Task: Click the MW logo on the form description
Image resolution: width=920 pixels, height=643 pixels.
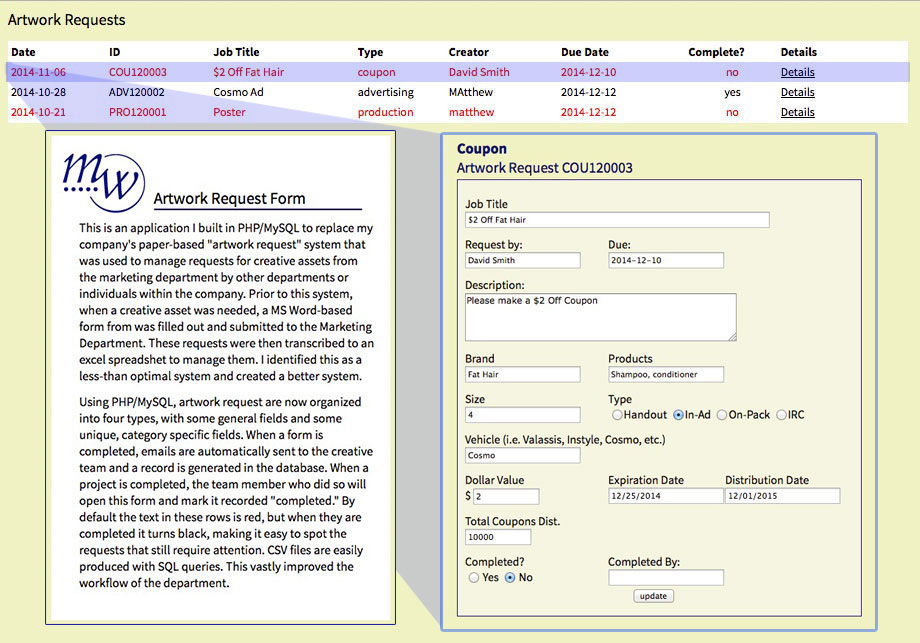Action: (x=103, y=182)
